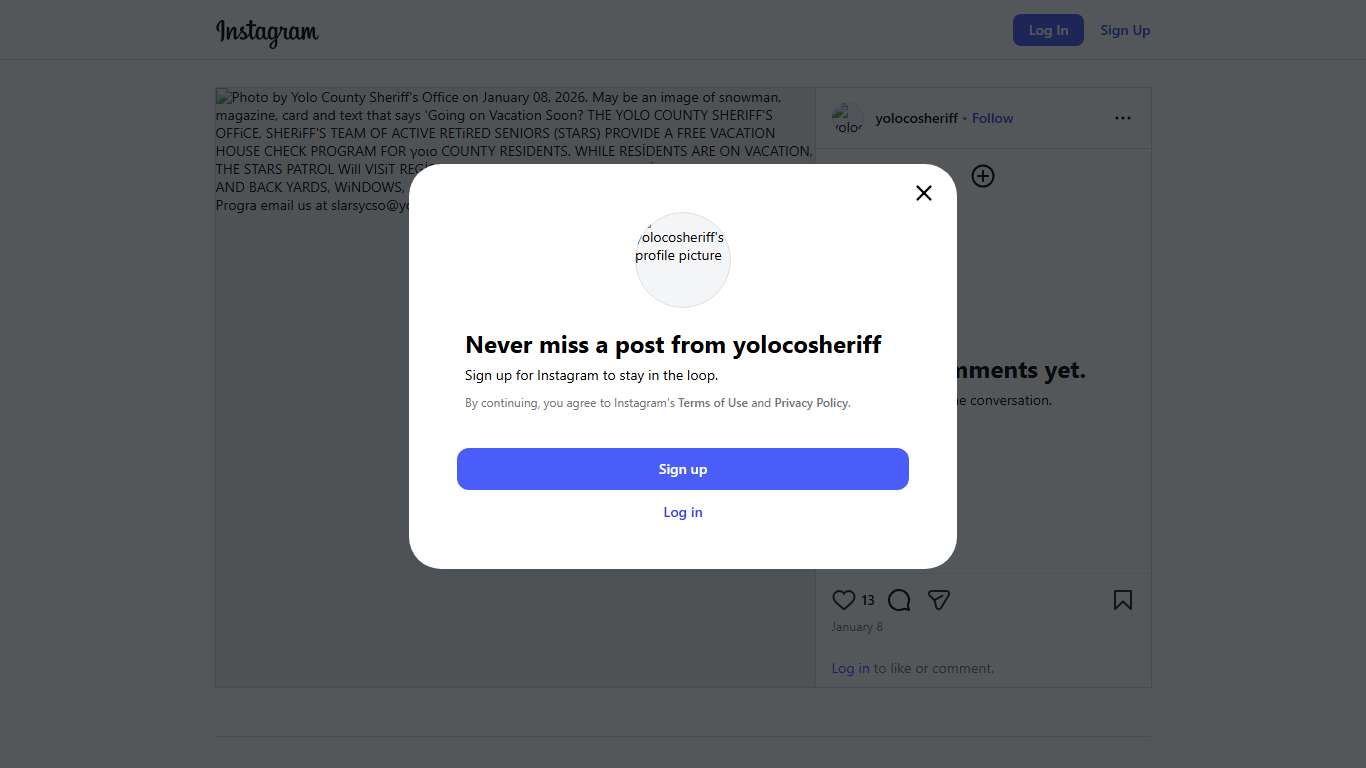Open yolocosheriff username in post header
The image size is (1366, 768).
(916, 118)
